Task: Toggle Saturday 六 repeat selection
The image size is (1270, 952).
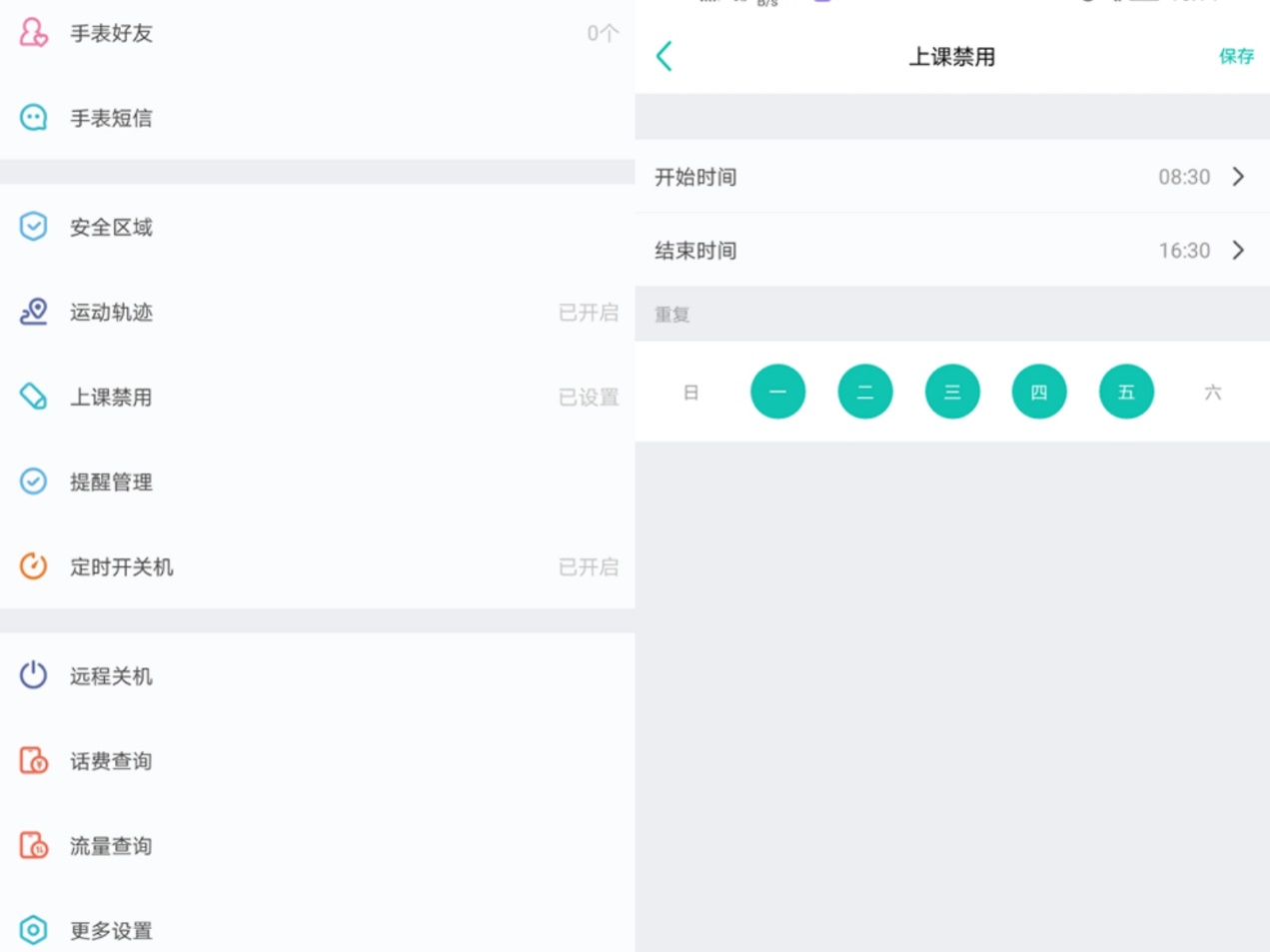Action: (1213, 392)
